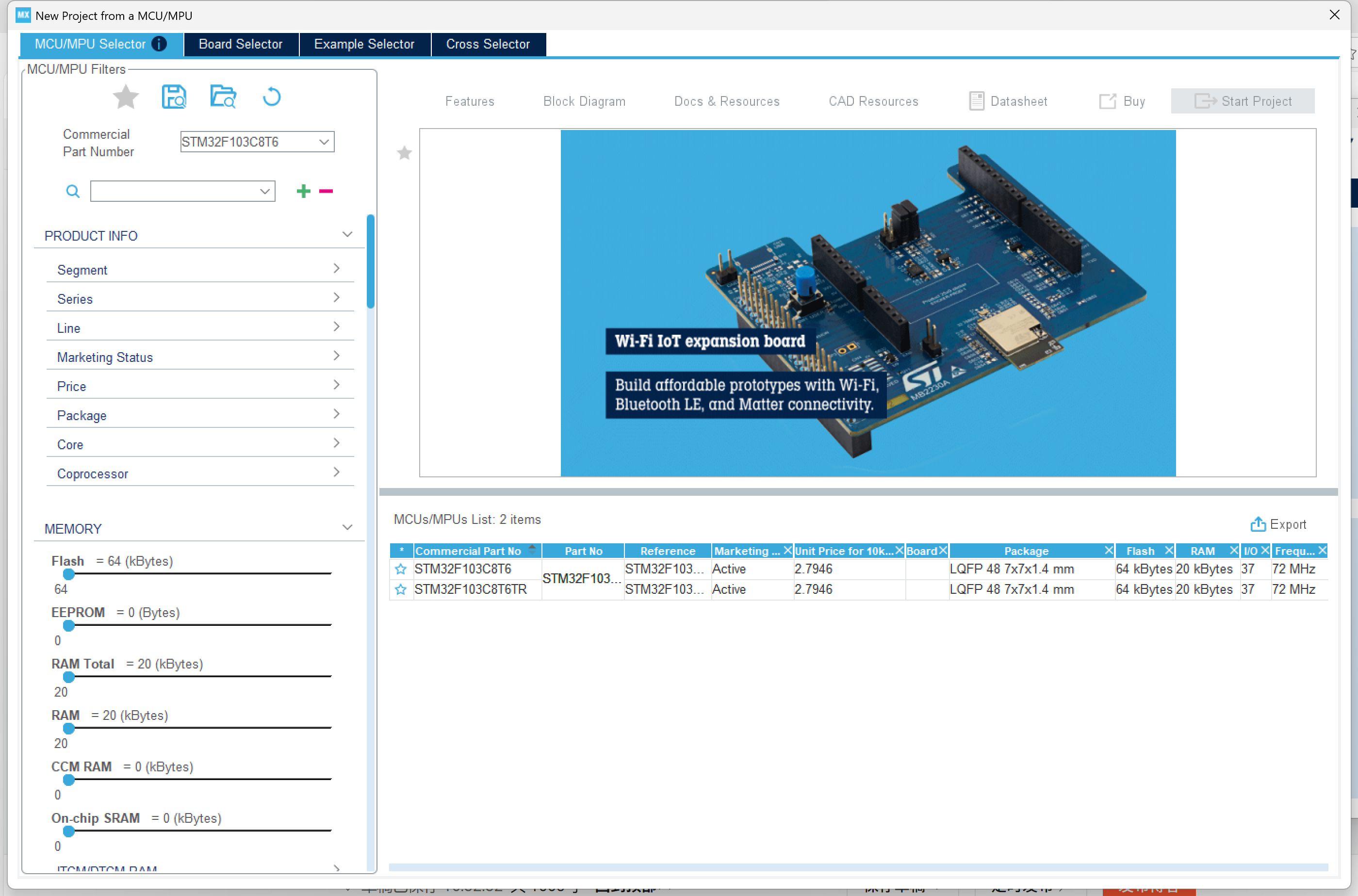Open the Cross Selector tab
The image size is (1358, 896).
click(x=488, y=44)
